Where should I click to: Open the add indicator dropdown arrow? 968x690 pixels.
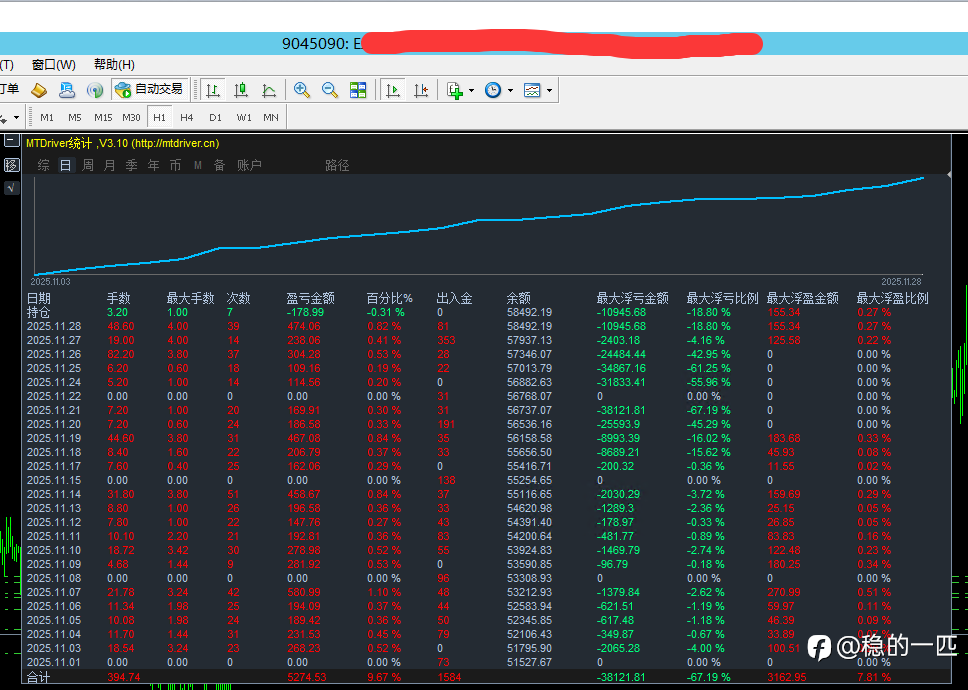tap(471, 90)
